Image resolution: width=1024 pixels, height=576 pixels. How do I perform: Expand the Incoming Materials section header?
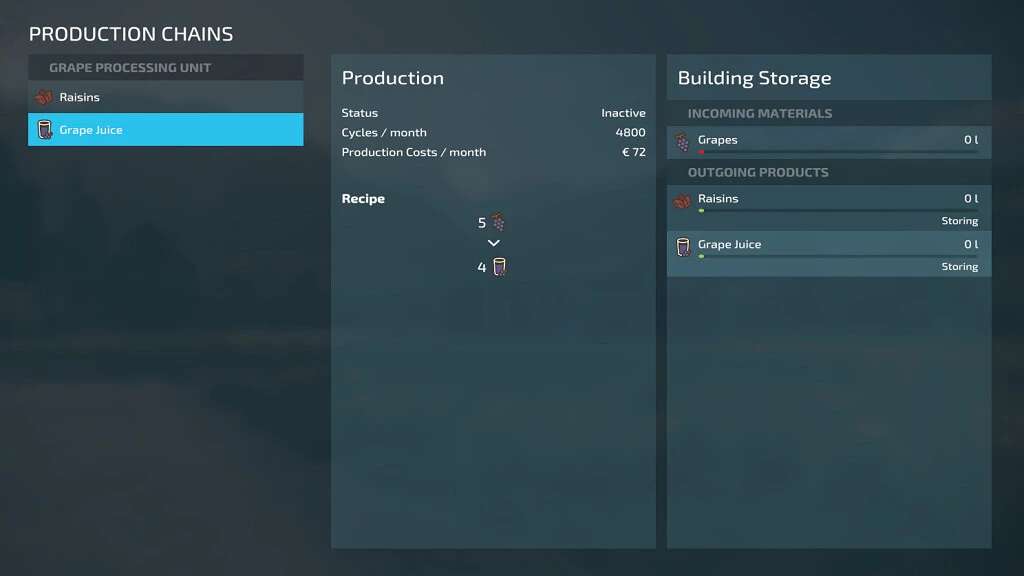click(x=759, y=114)
